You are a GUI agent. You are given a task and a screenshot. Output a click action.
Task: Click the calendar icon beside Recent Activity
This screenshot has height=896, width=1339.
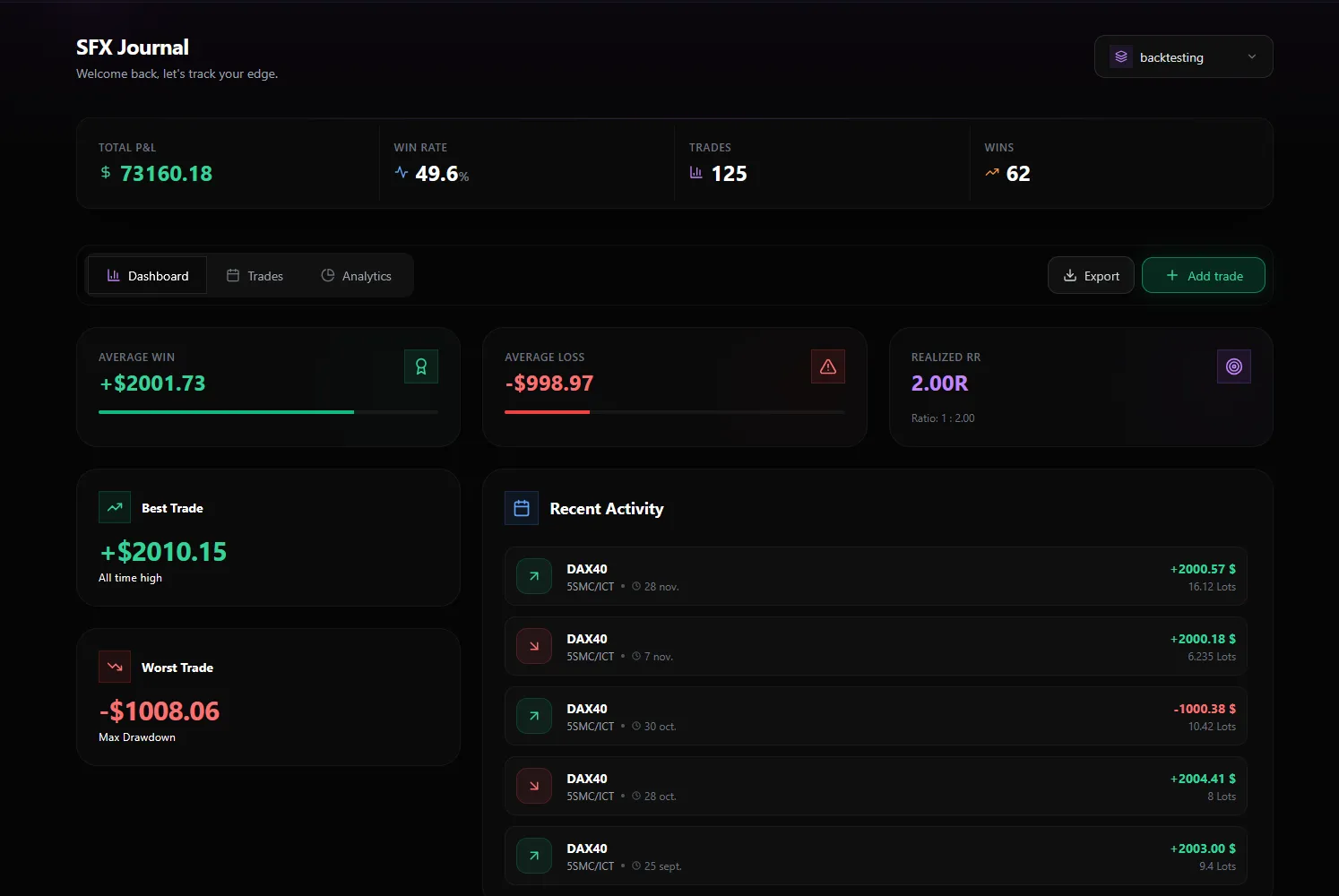(x=522, y=508)
